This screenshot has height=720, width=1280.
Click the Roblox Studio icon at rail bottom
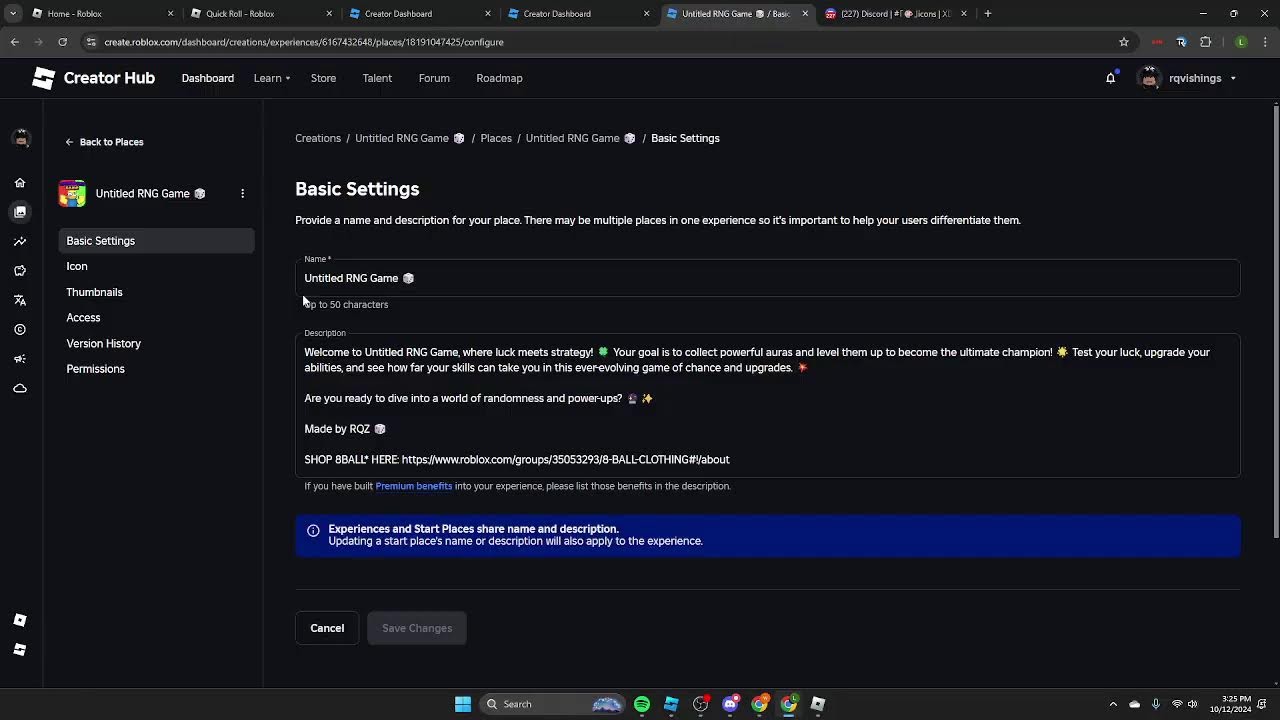[20, 649]
